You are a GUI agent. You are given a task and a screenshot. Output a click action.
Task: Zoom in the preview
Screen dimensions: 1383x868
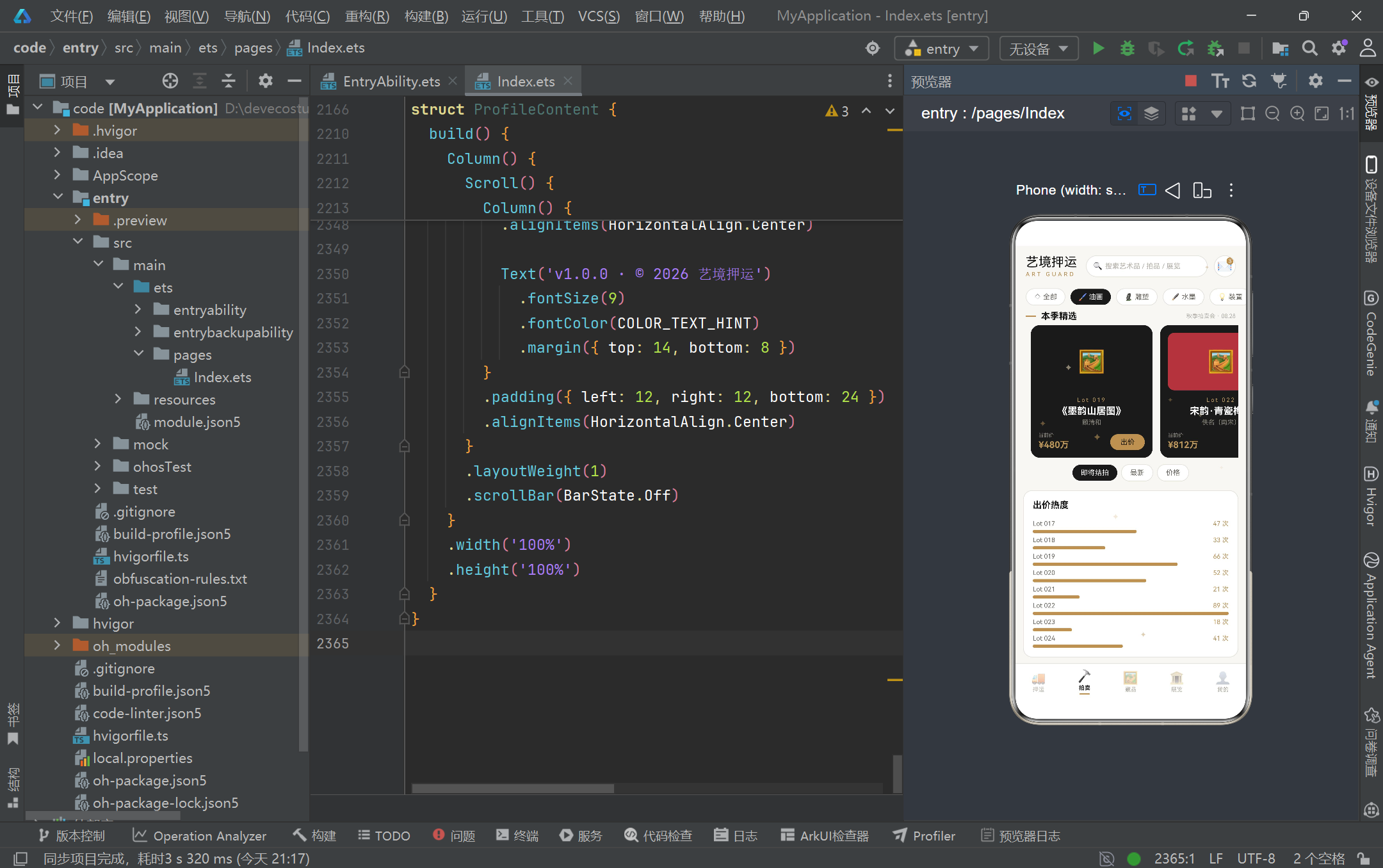click(1297, 114)
